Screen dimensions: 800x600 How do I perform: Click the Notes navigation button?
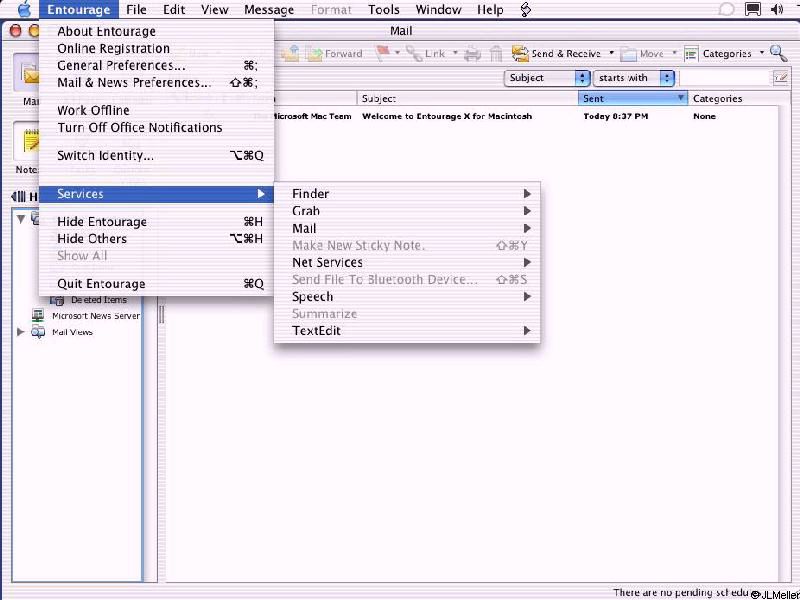point(26,149)
